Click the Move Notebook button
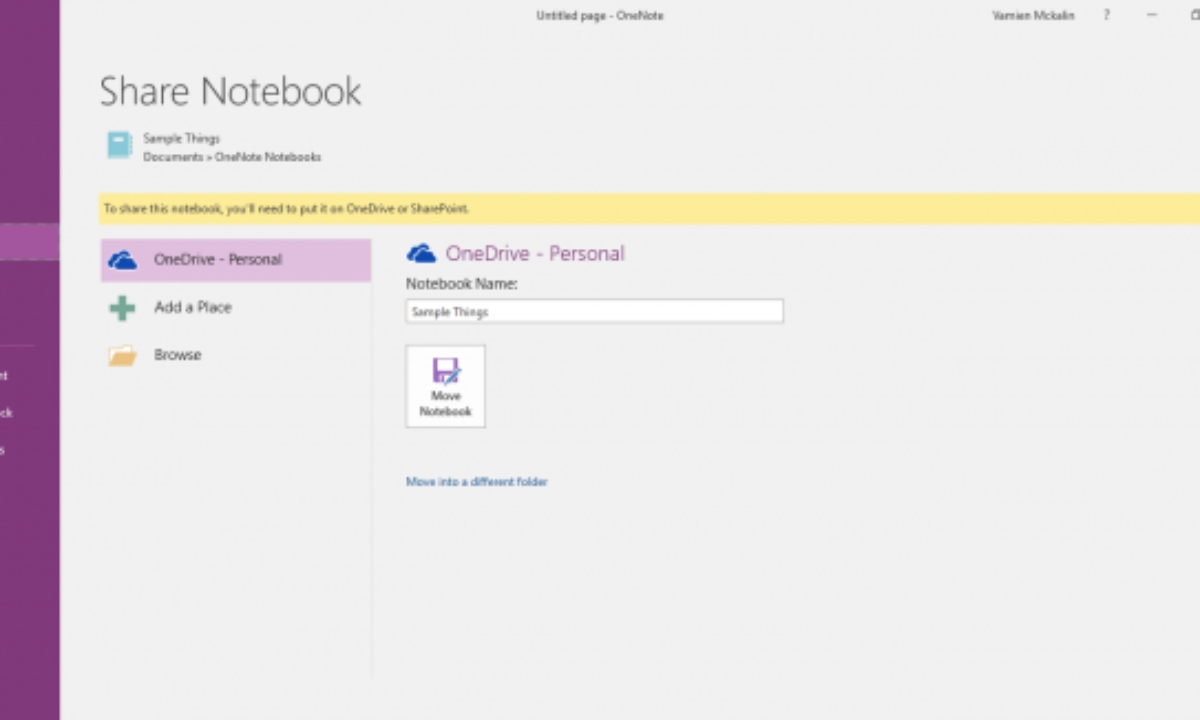 point(446,386)
